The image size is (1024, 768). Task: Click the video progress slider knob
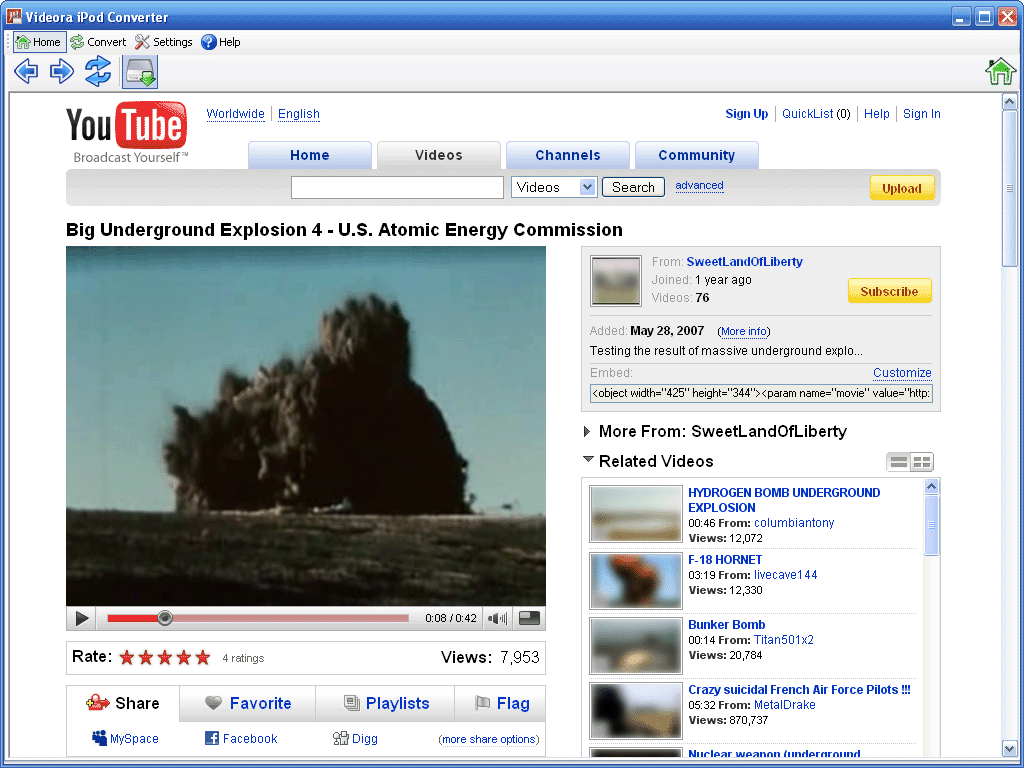(165, 618)
